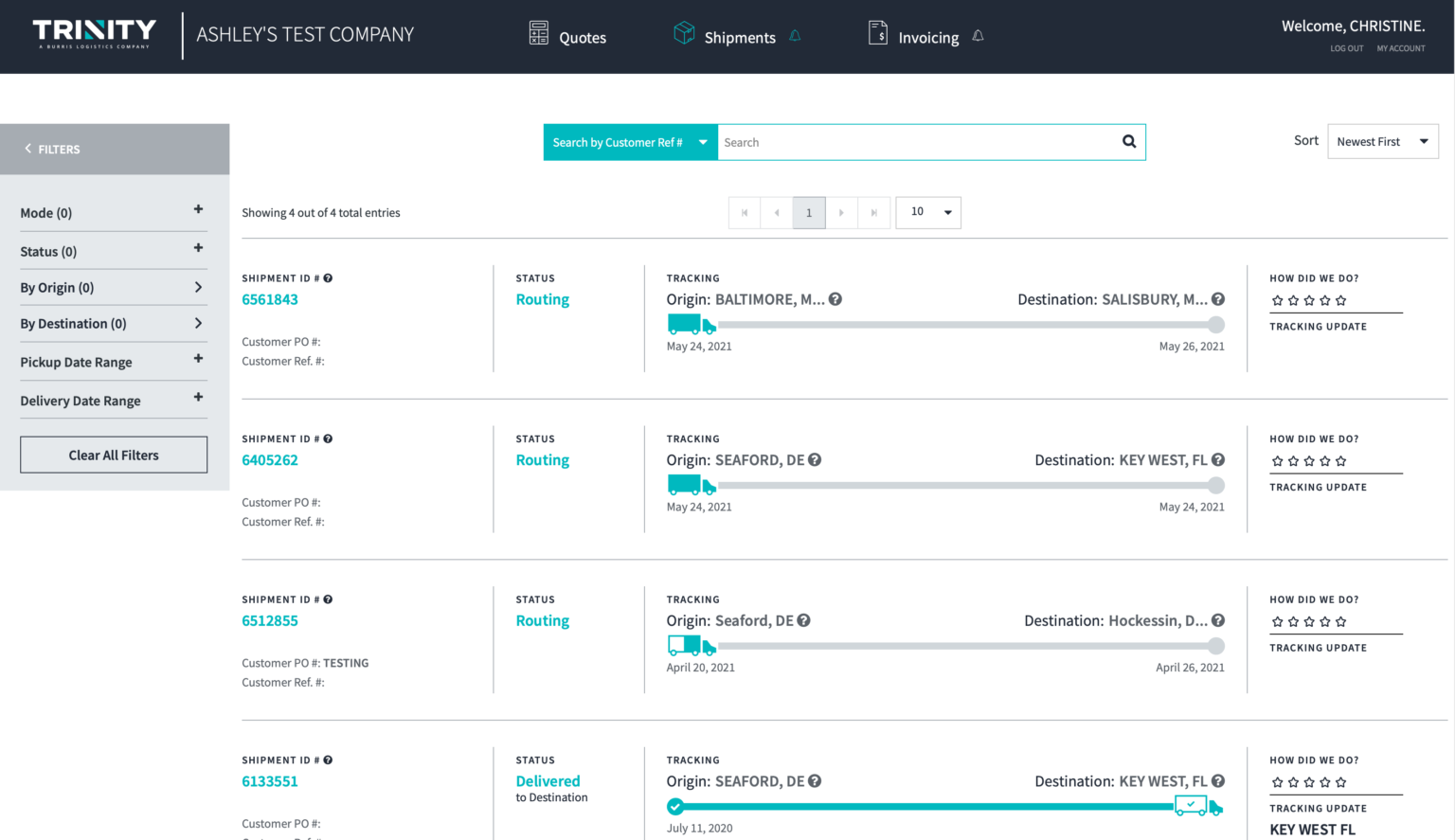This screenshot has height=840, width=1455.
Task: Open shipment ID 6512855 link
Action: tap(270, 621)
